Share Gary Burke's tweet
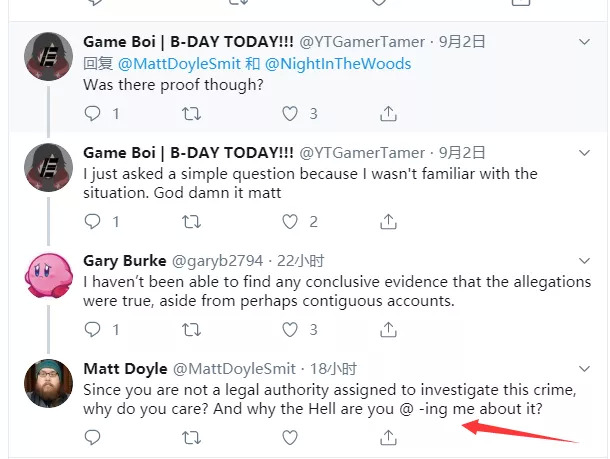Image resolution: width=610 pixels, height=459 pixels. tap(388, 329)
